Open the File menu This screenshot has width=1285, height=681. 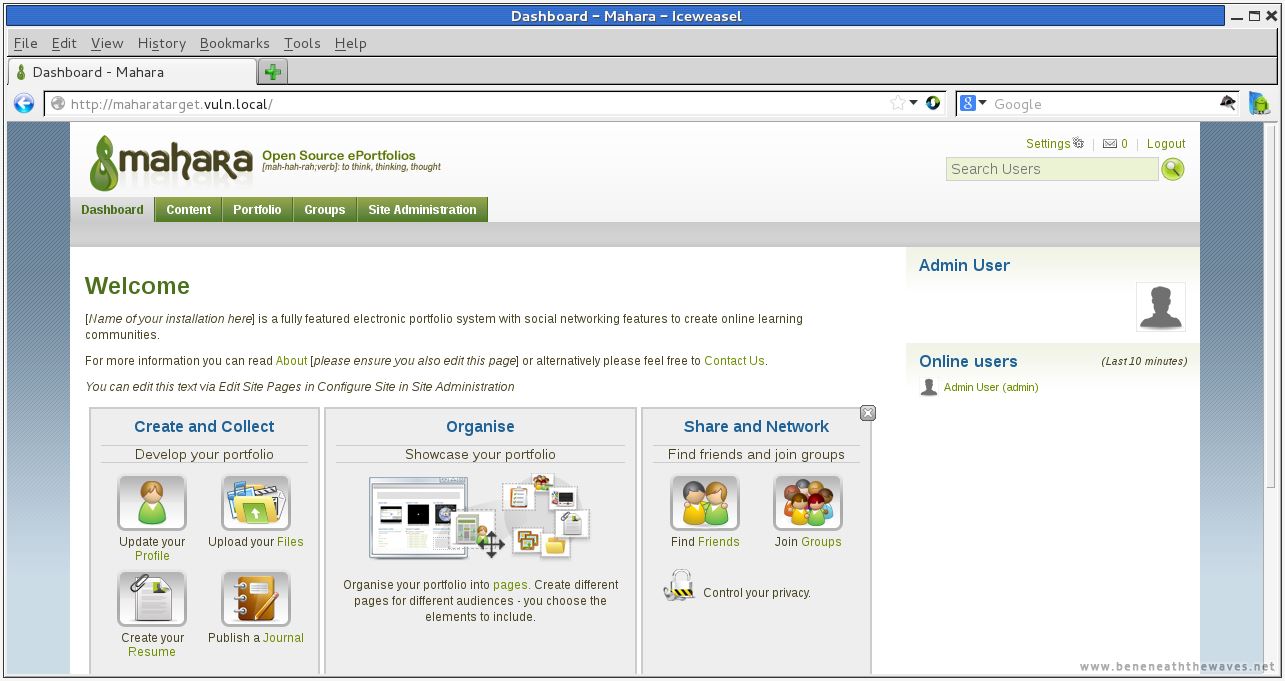click(25, 43)
